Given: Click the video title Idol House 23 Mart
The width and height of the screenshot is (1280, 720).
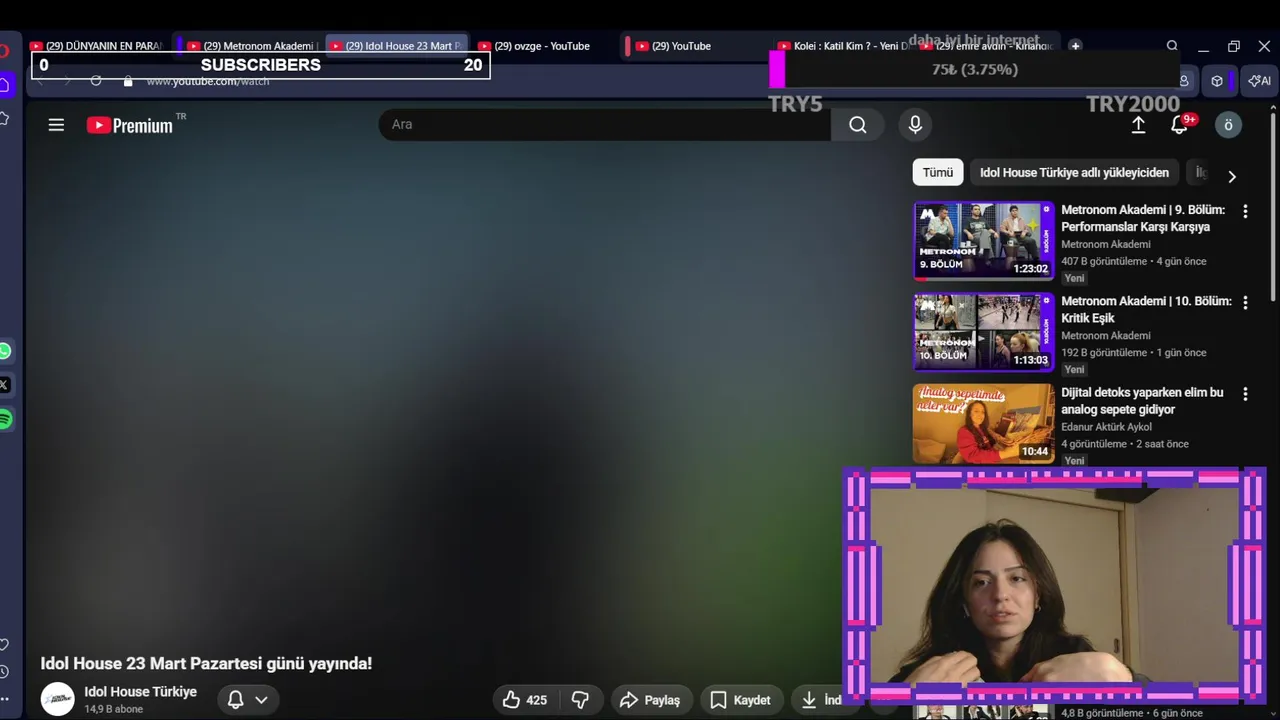Looking at the screenshot, I should pyautogui.click(x=206, y=663).
